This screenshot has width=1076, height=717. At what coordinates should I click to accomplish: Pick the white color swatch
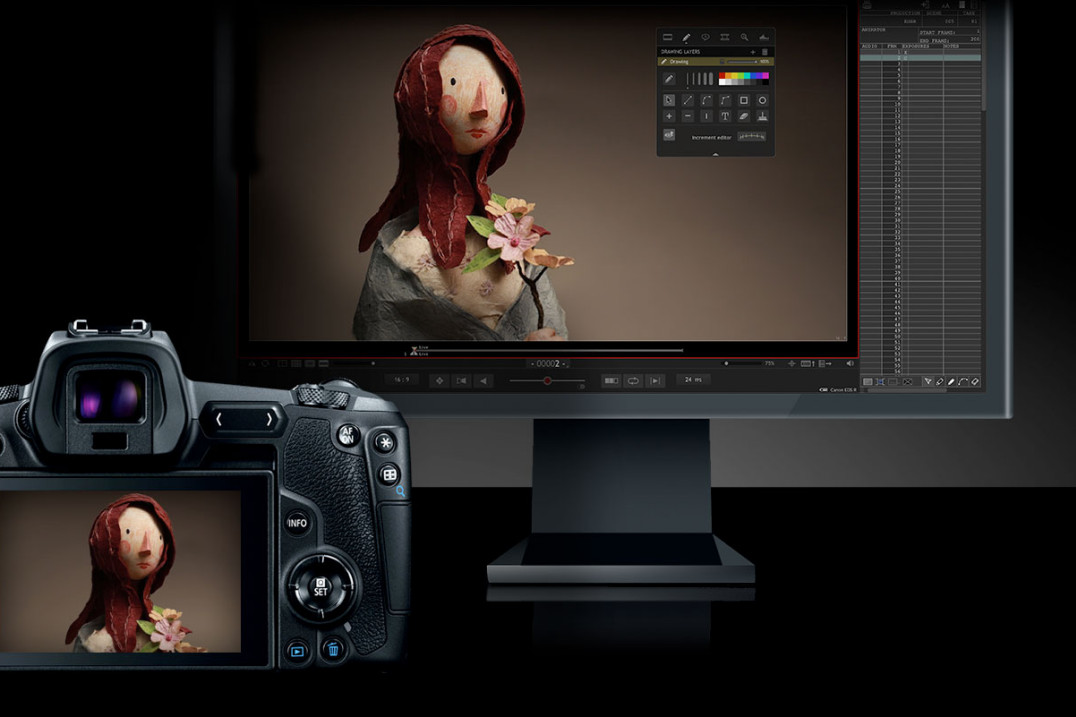click(x=722, y=82)
